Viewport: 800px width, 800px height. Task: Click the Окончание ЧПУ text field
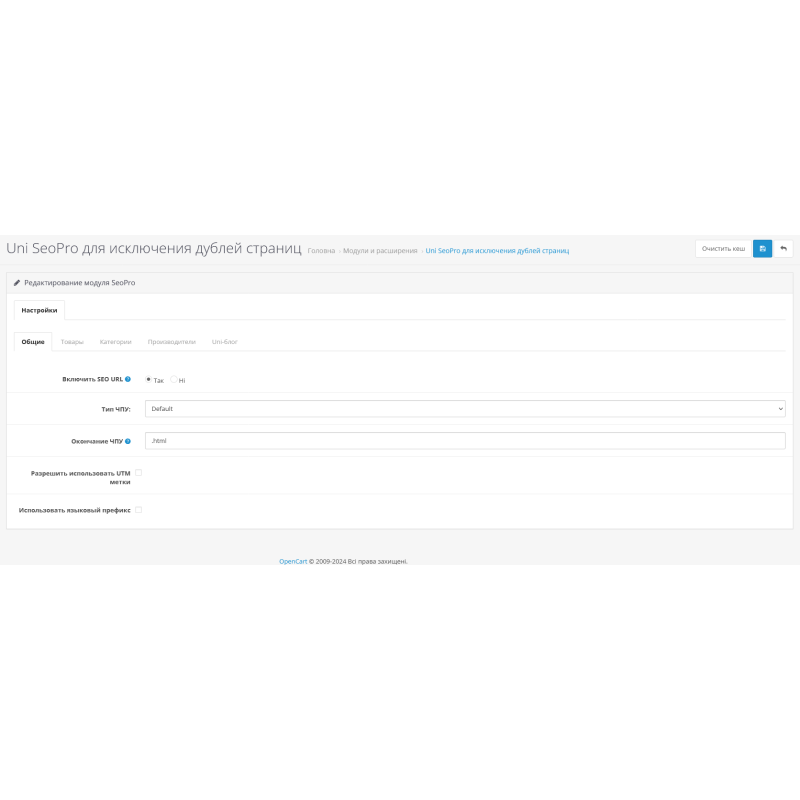pos(465,441)
